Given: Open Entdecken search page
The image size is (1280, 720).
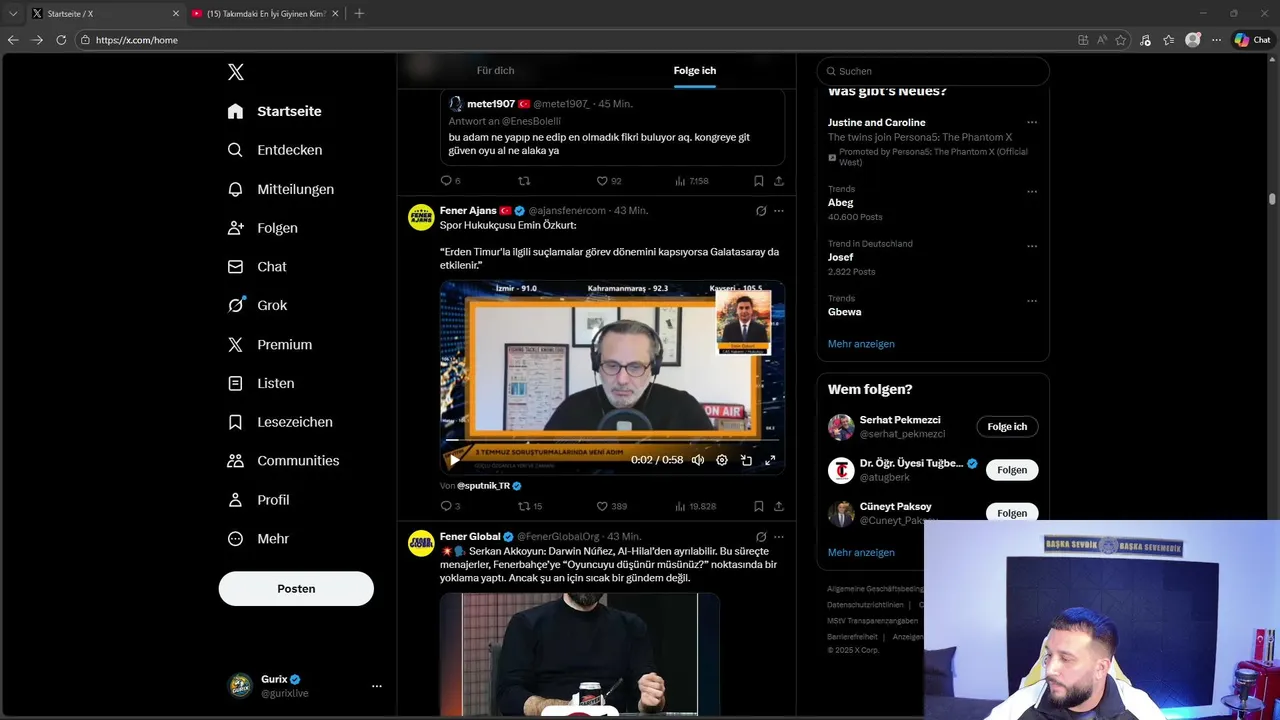Looking at the screenshot, I should click(x=275, y=150).
